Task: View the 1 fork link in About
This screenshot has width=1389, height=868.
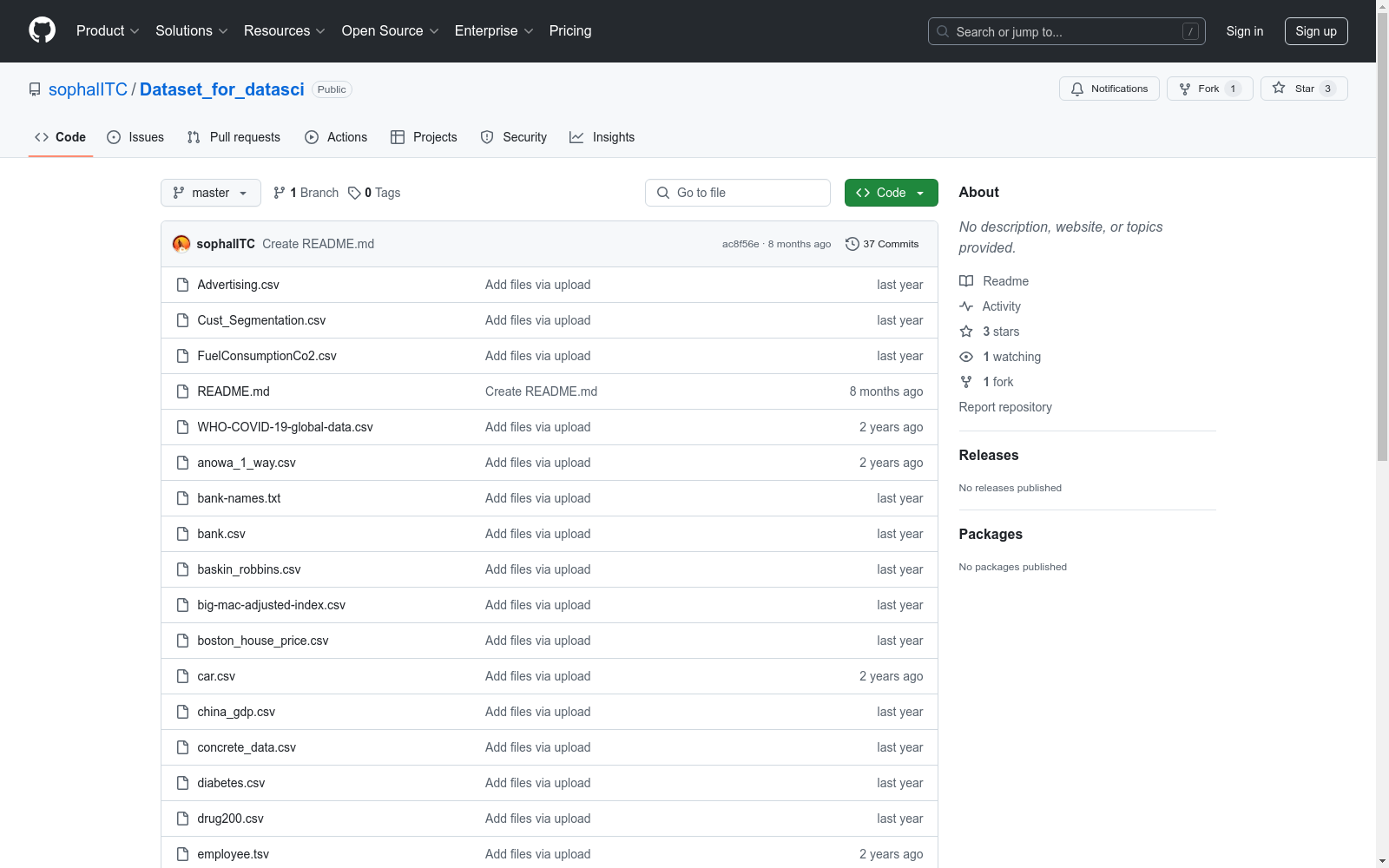Action: tap(986, 382)
